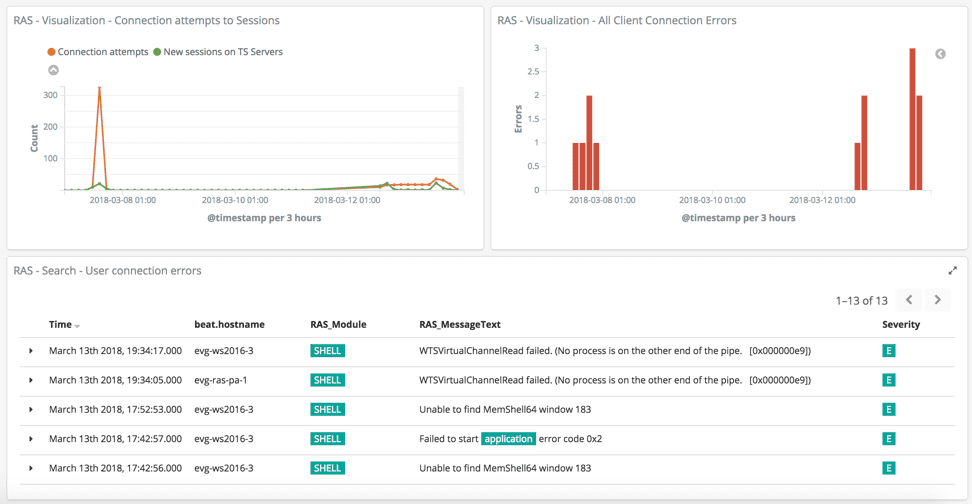Viewport: 972px width, 504px height.
Task: Click the tallest error bar reaching 3 in the errors chart
Action: coord(912,119)
